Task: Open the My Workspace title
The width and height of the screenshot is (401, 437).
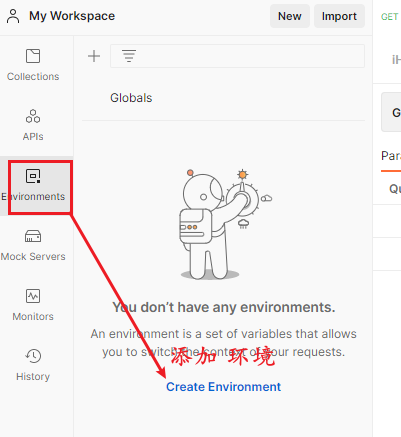Action: 72,16
